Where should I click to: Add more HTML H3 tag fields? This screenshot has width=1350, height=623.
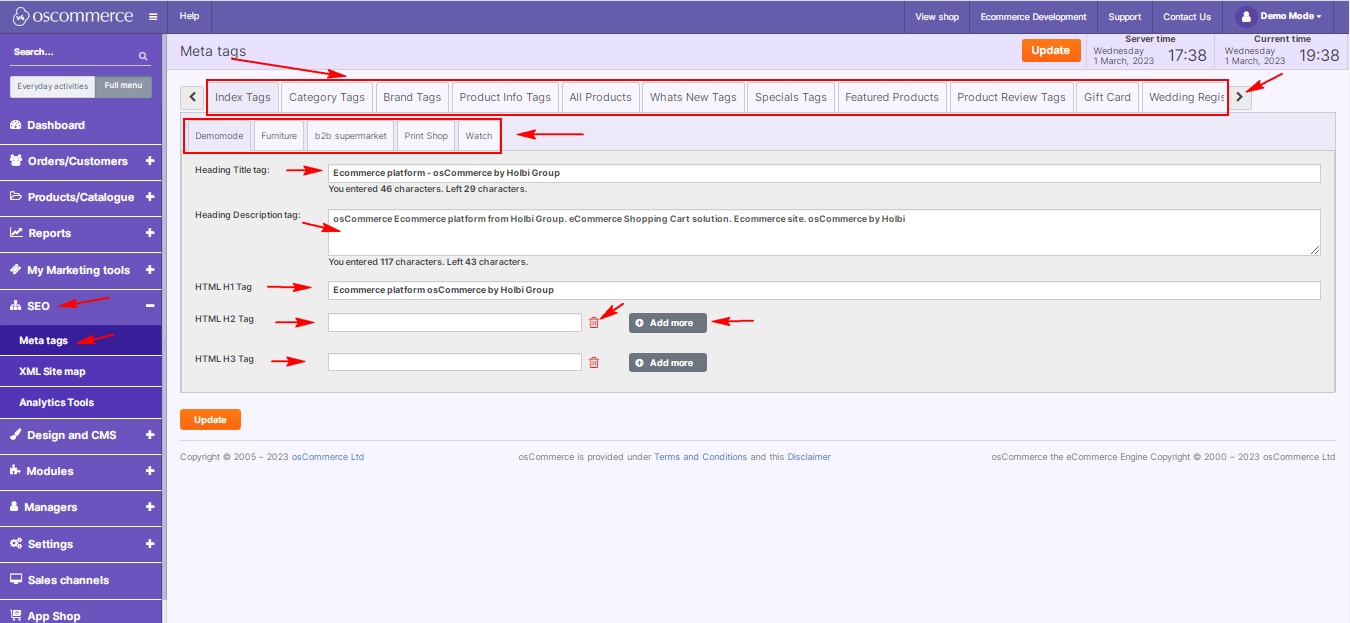pos(668,362)
